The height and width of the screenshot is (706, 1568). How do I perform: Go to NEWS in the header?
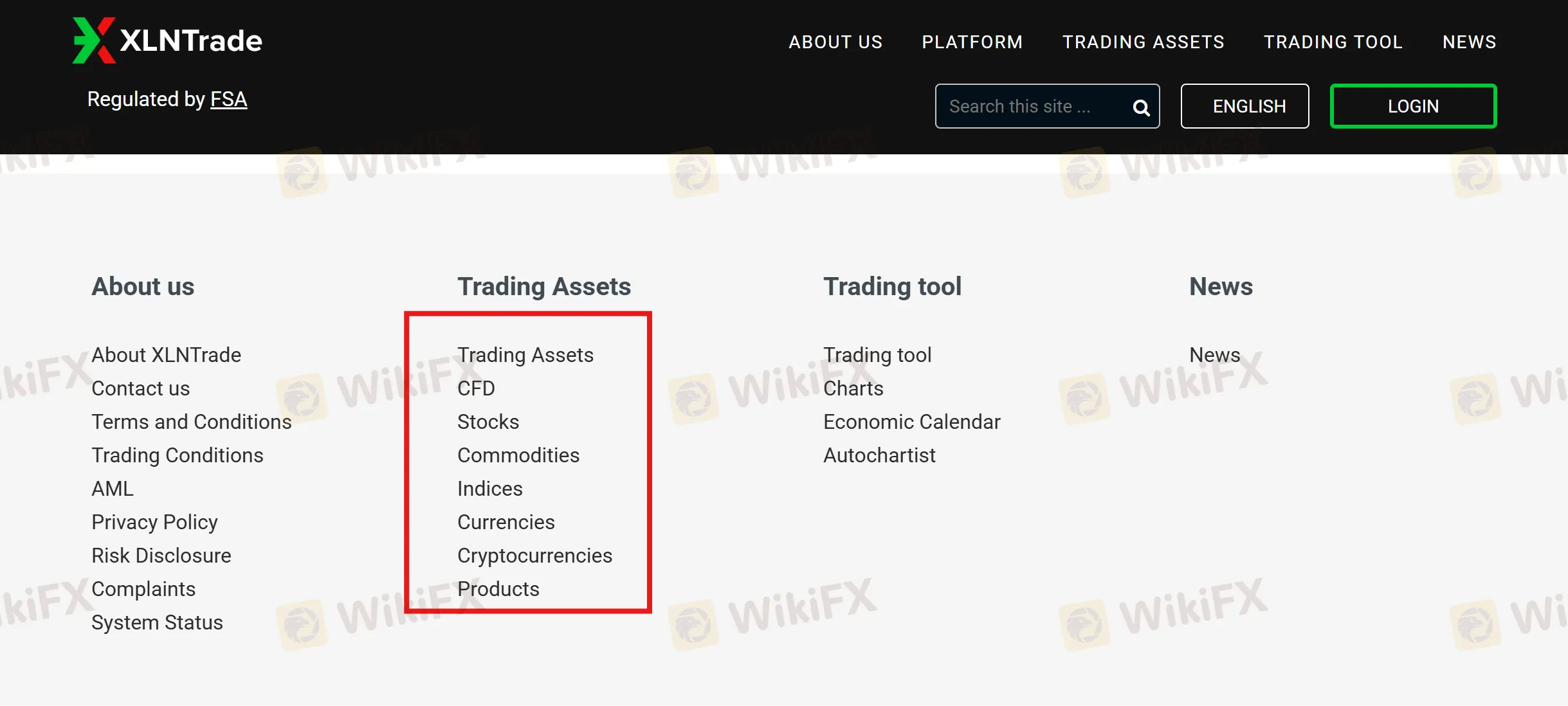(x=1469, y=42)
